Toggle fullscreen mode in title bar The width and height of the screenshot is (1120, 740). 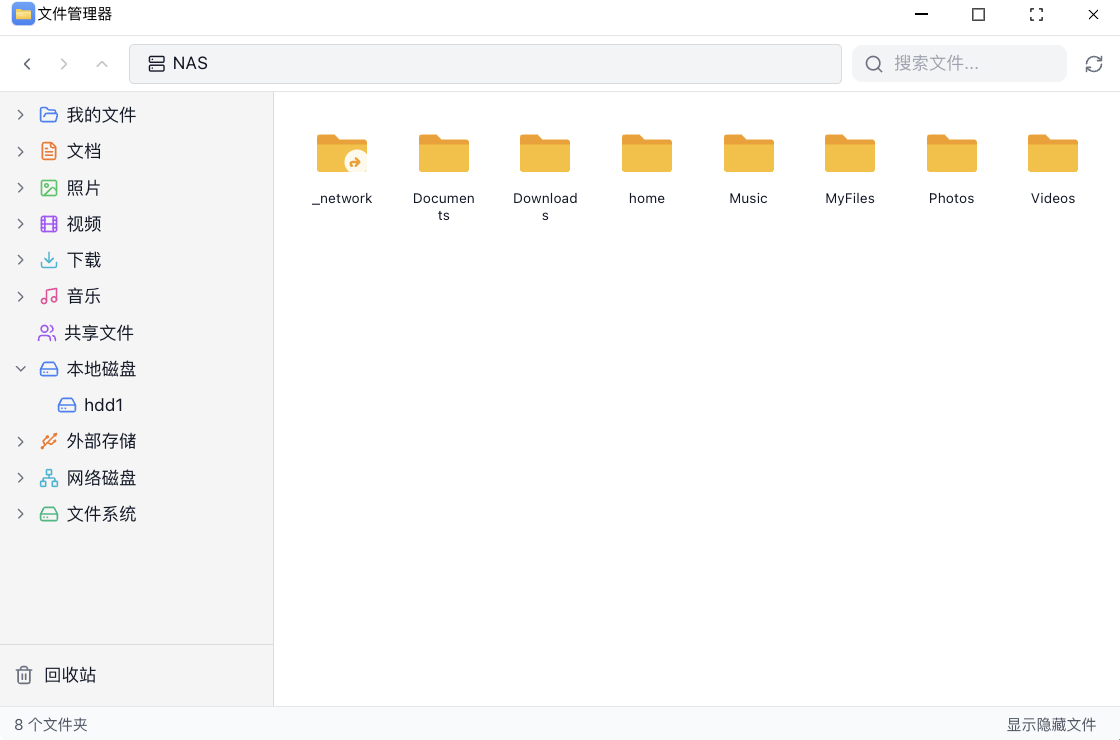[1036, 14]
